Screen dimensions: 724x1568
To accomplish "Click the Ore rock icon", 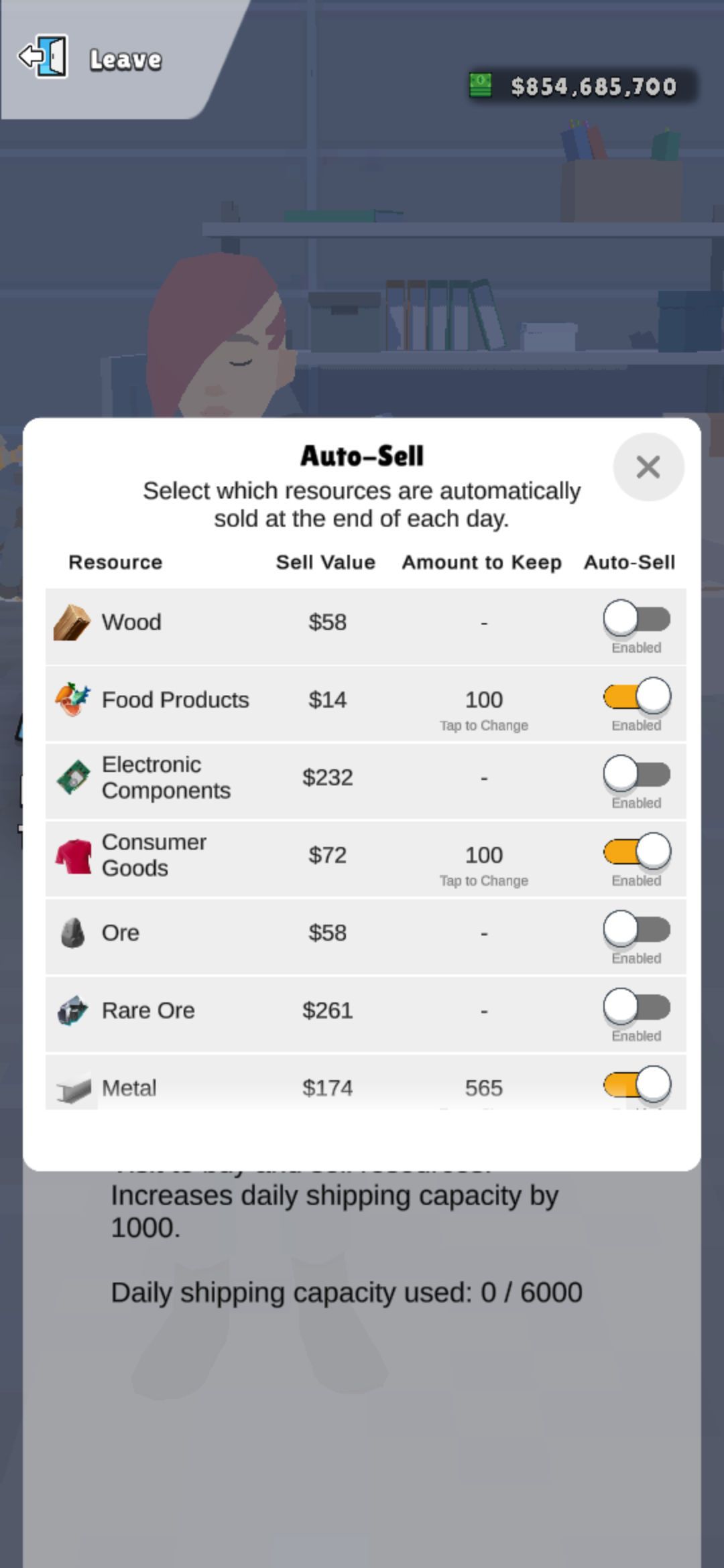I will [72, 933].
